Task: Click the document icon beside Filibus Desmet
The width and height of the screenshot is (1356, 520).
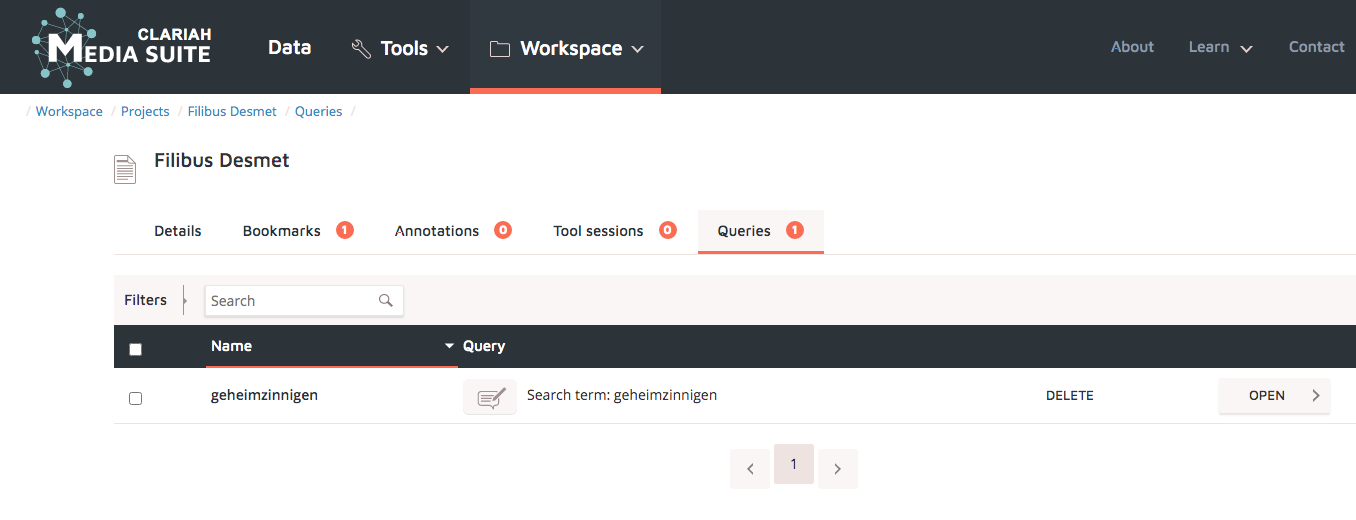Action: click(125, 169)
